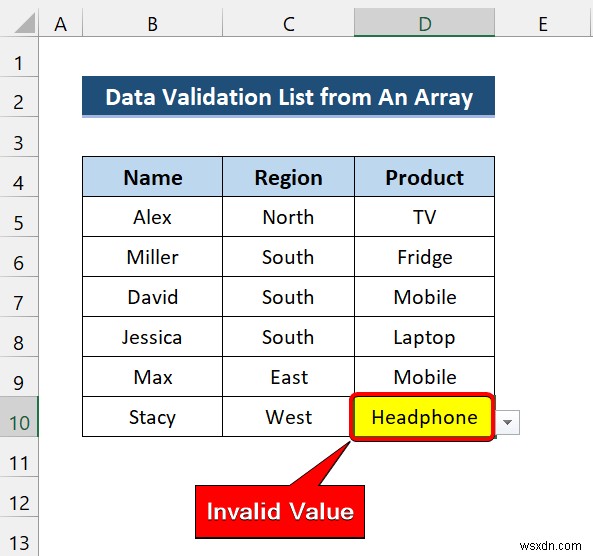
Task: Select the cell containing 'Alex'
Action: coord(152,217)
